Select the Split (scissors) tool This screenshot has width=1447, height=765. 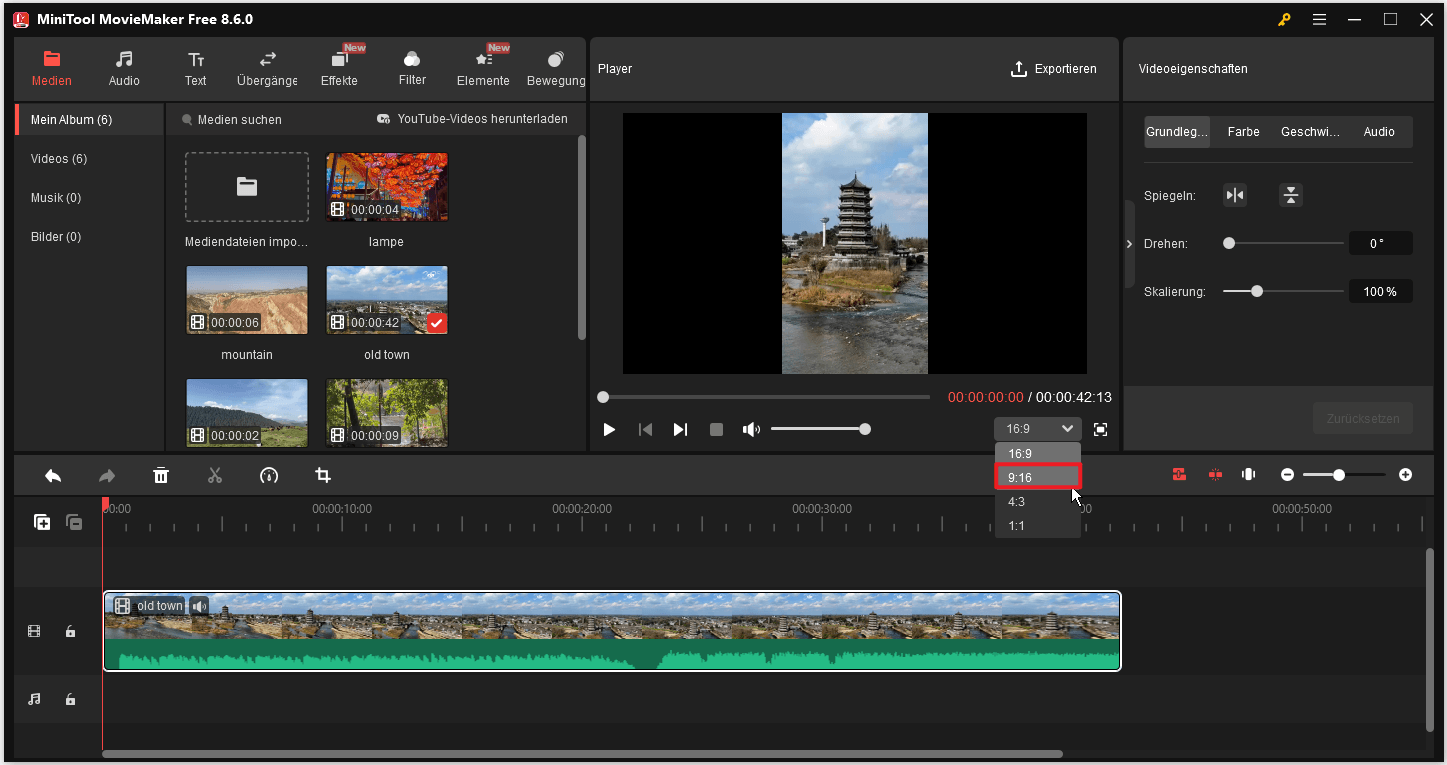(214, 475)
